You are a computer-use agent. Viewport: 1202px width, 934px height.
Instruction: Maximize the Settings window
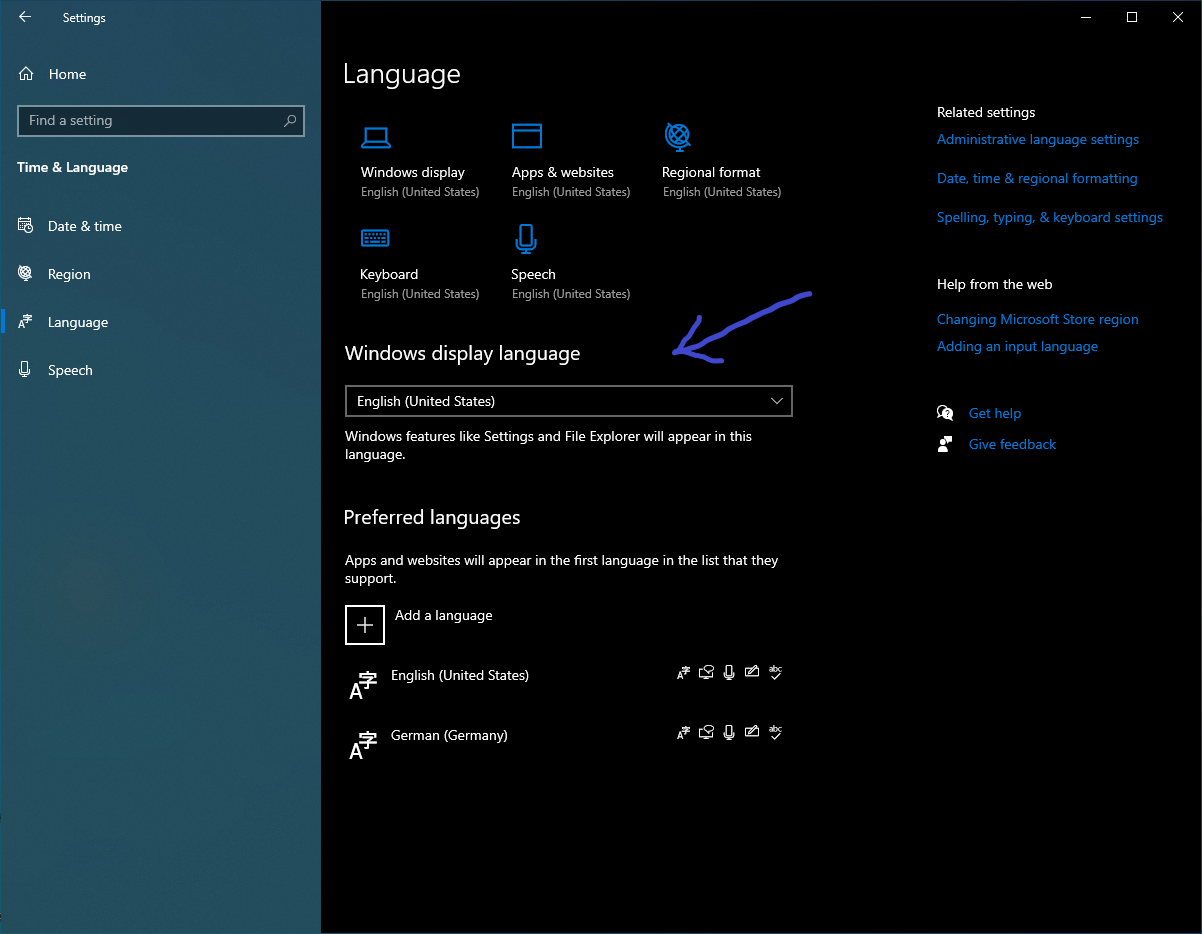(1131, 17)
